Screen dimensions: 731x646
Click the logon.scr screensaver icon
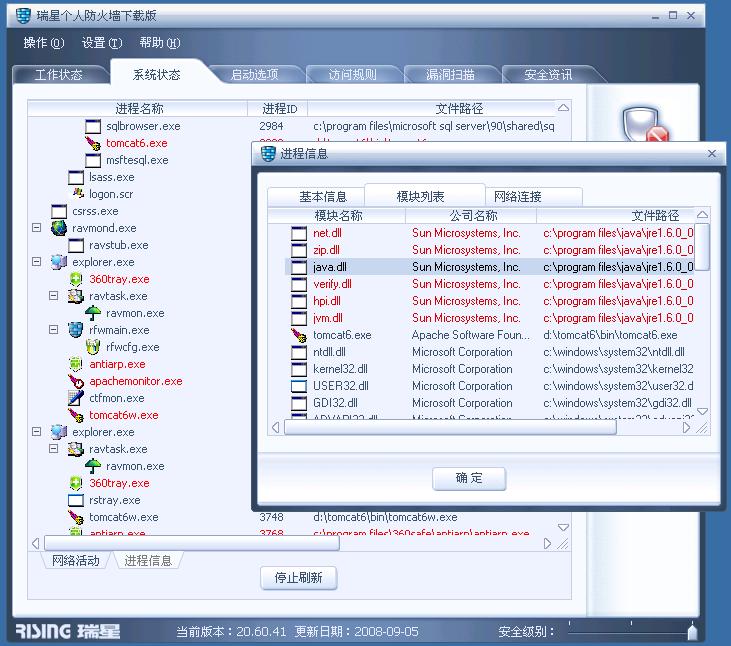77,193
